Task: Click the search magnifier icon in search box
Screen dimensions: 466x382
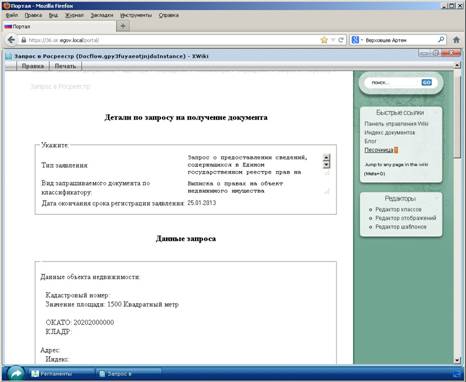Action: (441, 40)
